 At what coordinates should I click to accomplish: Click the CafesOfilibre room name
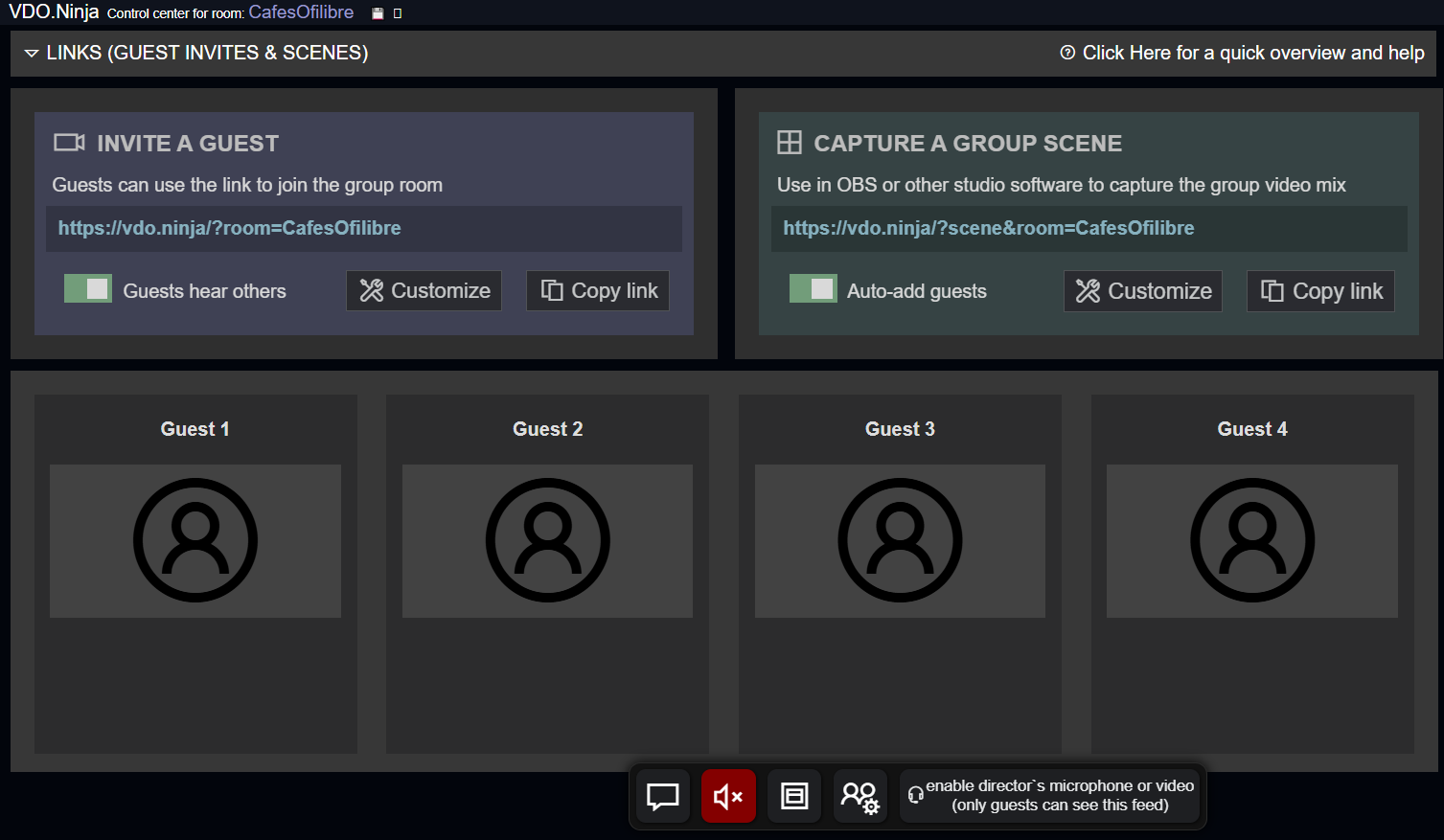pyautogui.click(x=301, y=12)
